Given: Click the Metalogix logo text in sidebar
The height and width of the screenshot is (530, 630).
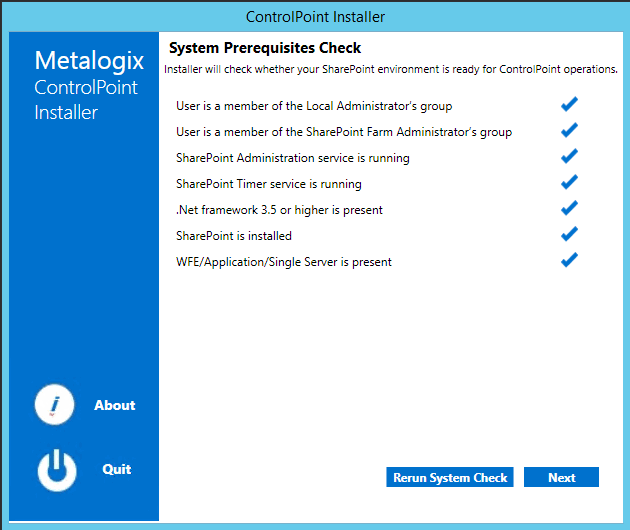Looking at the screenshot, I should (89, 61).
